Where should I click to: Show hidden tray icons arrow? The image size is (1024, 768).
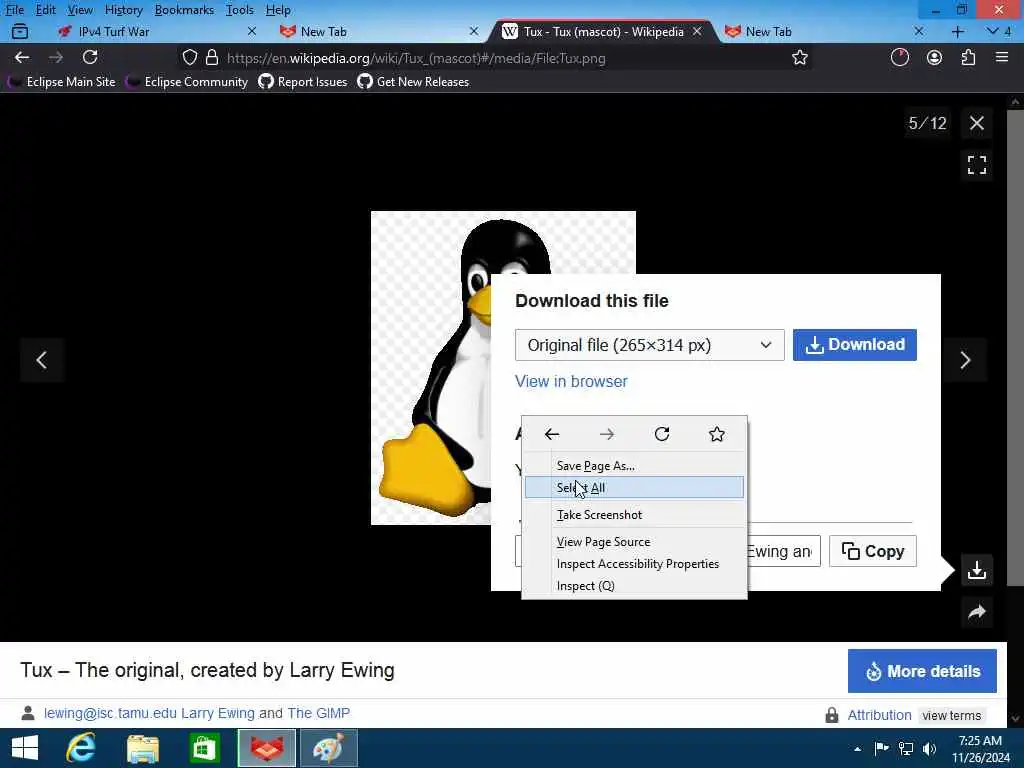(857, 749)
